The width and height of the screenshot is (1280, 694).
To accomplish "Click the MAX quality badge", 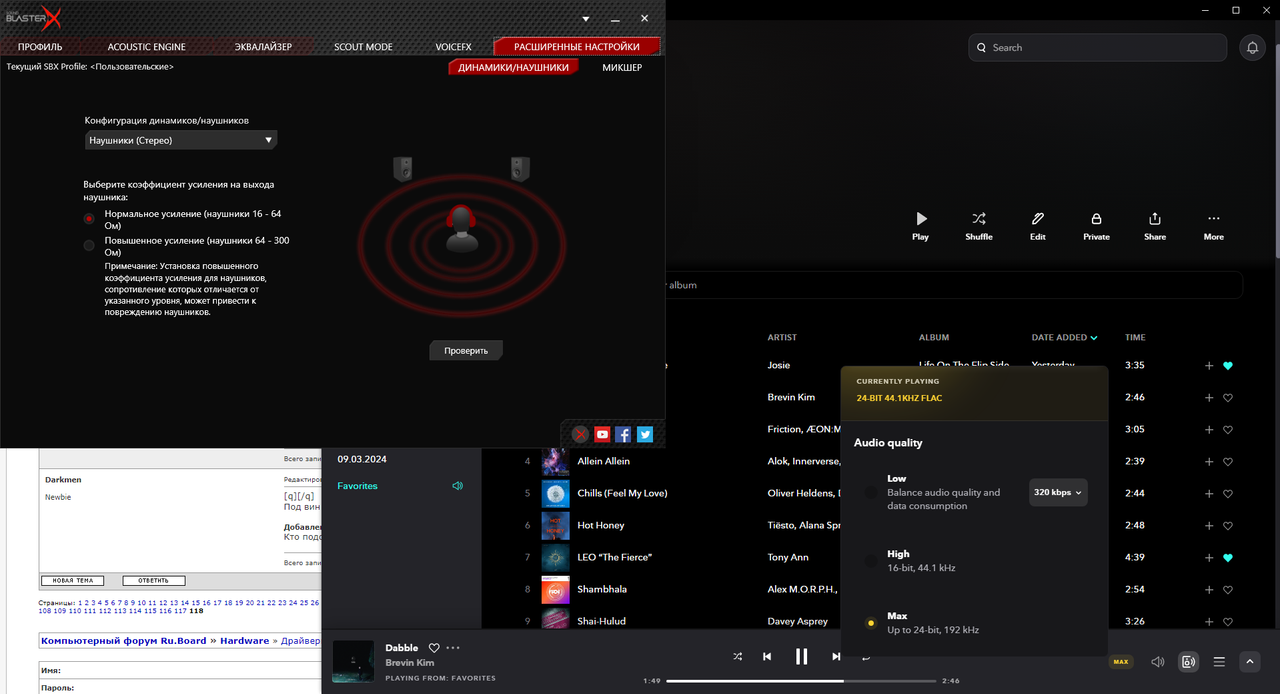I will click(1121, 662).
